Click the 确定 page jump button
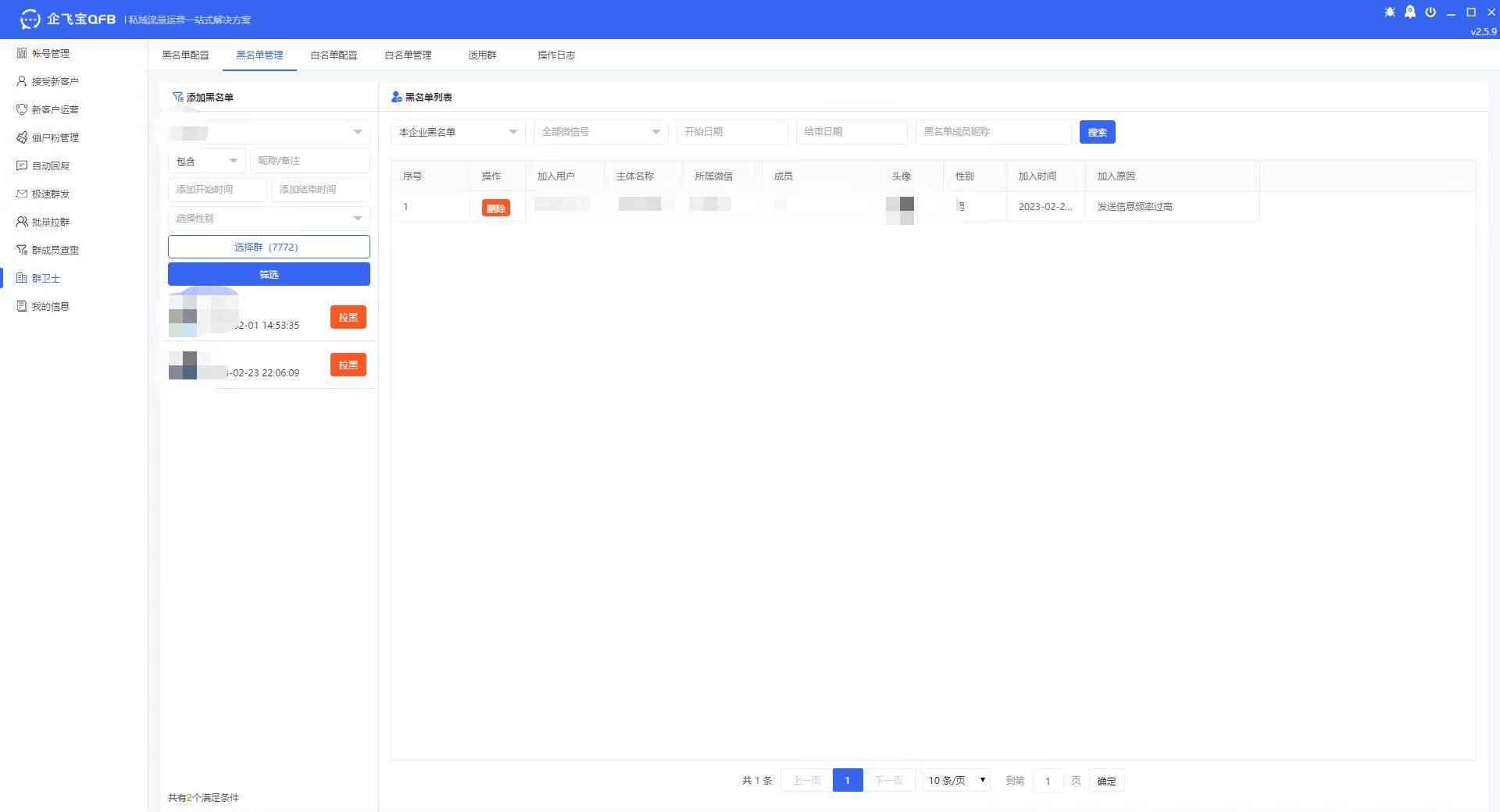1500x812 pixels. pyautogui.click(x=1106, y=781)
